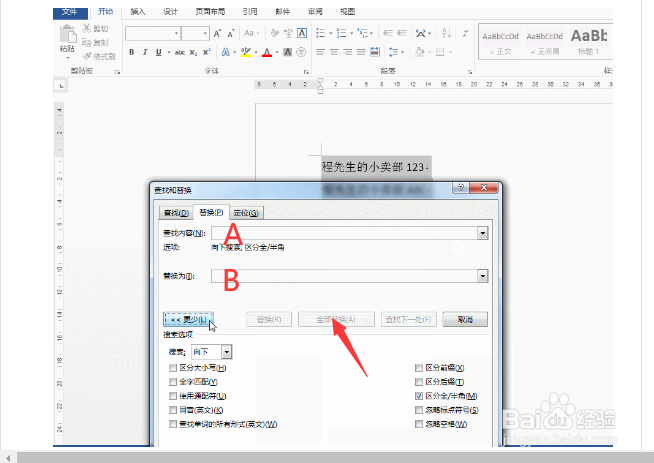Click the 更少 (Less) button
654x463 pixels.
click(189, 320)
